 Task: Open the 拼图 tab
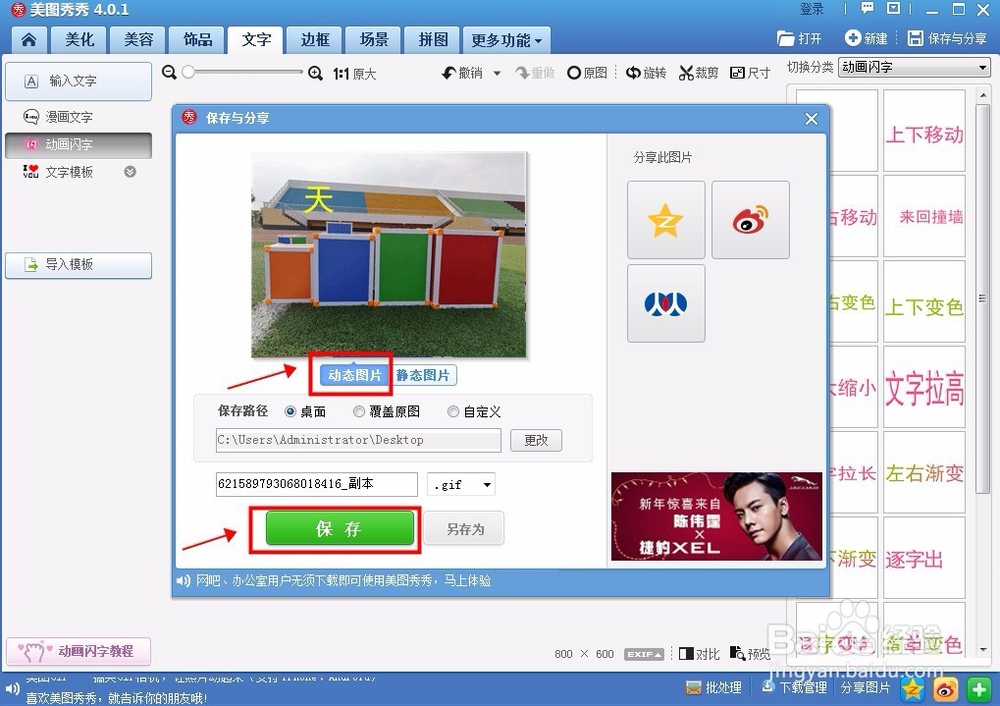pyautogui.click(x=433, y=40)
